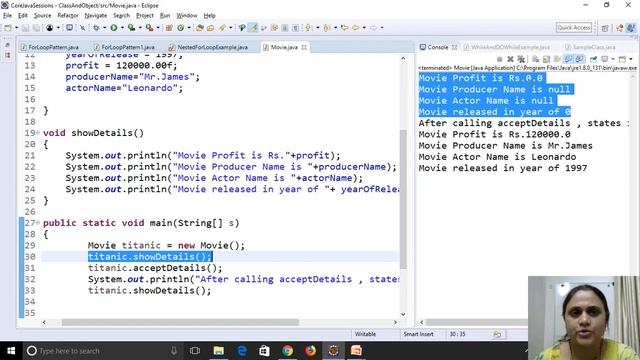Click the Search flashlight toolbar icon
This screenshot has width=640, height=360.
(x=222, y=28)
